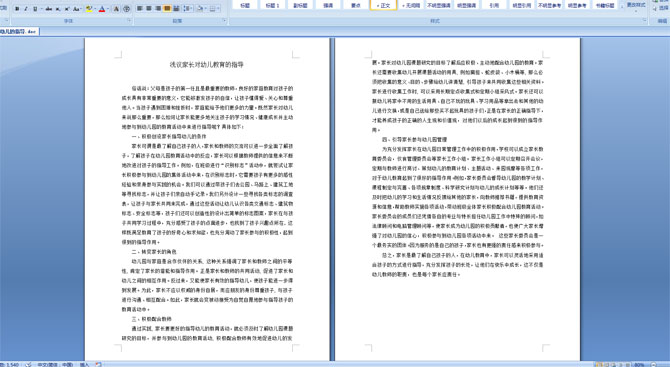The height and width of the screenshot is (367, 670).
Task: Apply the 引用 style from the gallery
Action: coord(494,5)
